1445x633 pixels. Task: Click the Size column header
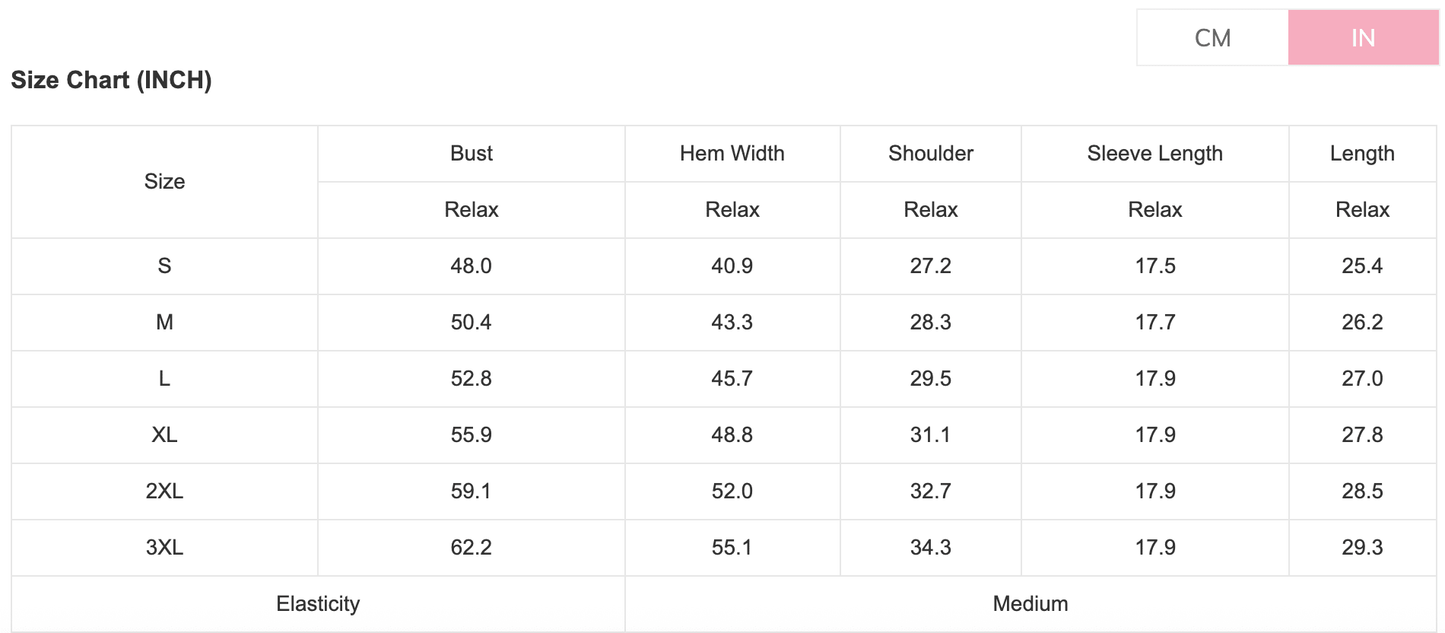164,181
